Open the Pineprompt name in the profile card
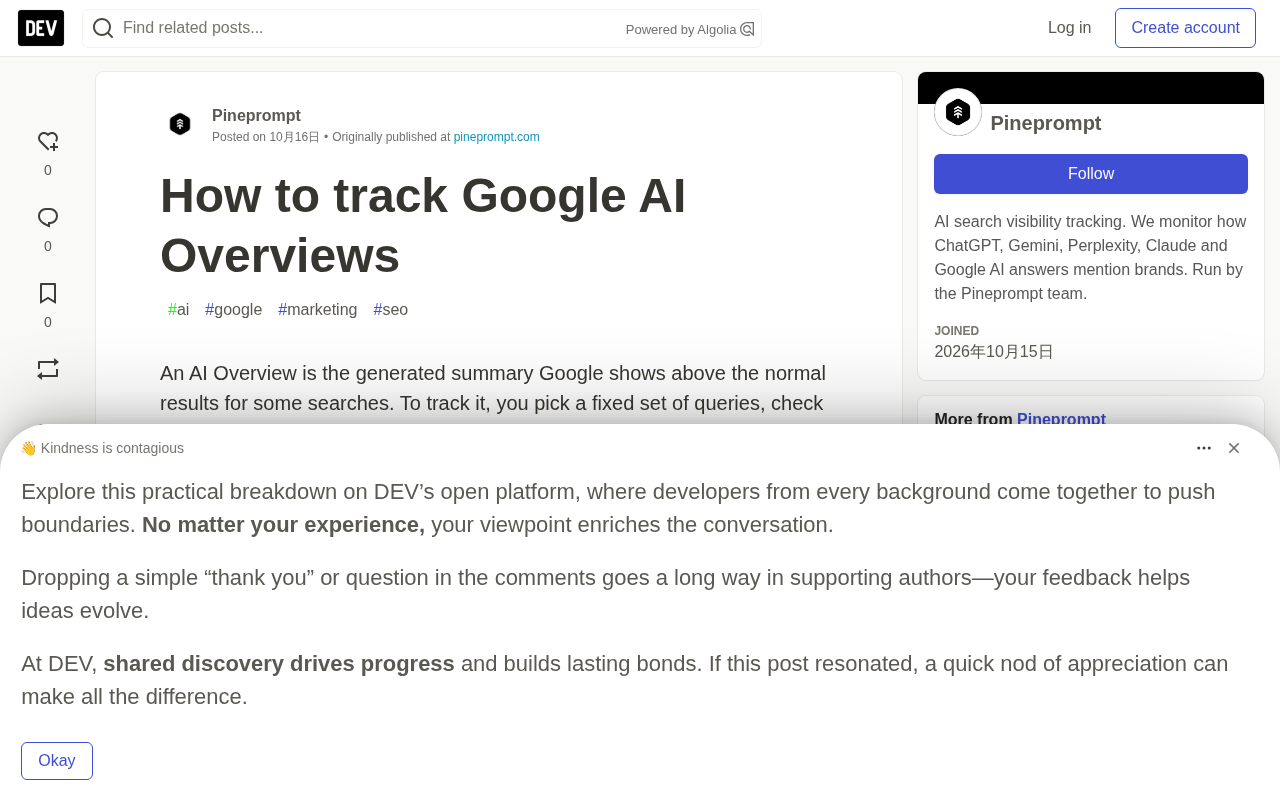Screen dimensions: 1280x800 1046,123
